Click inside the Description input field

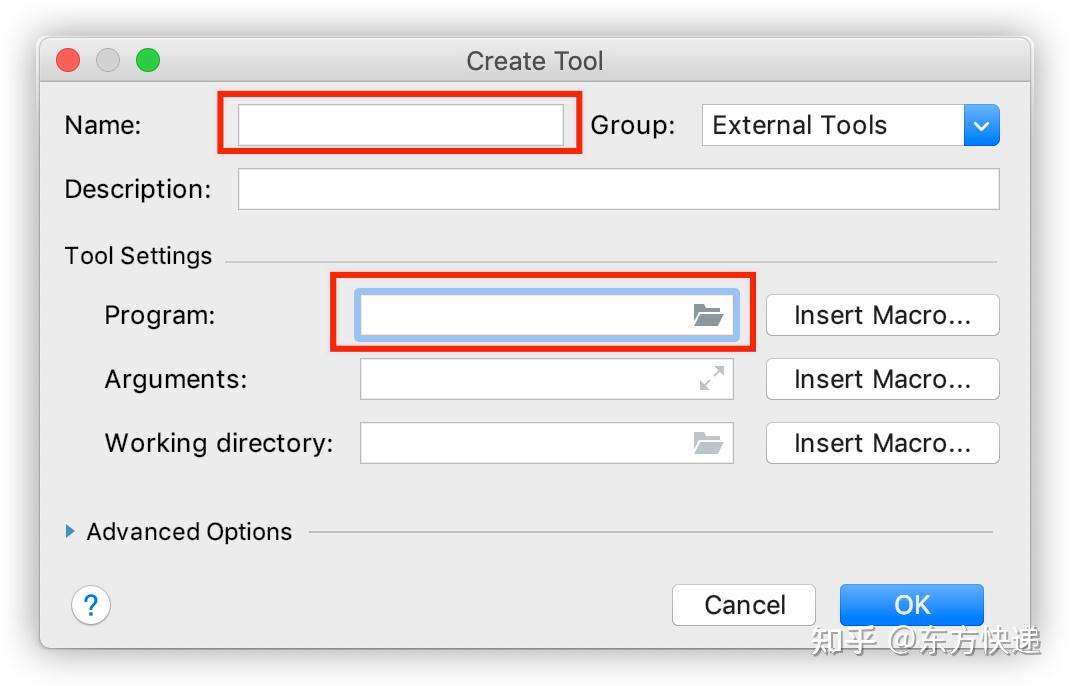[618, 189]
